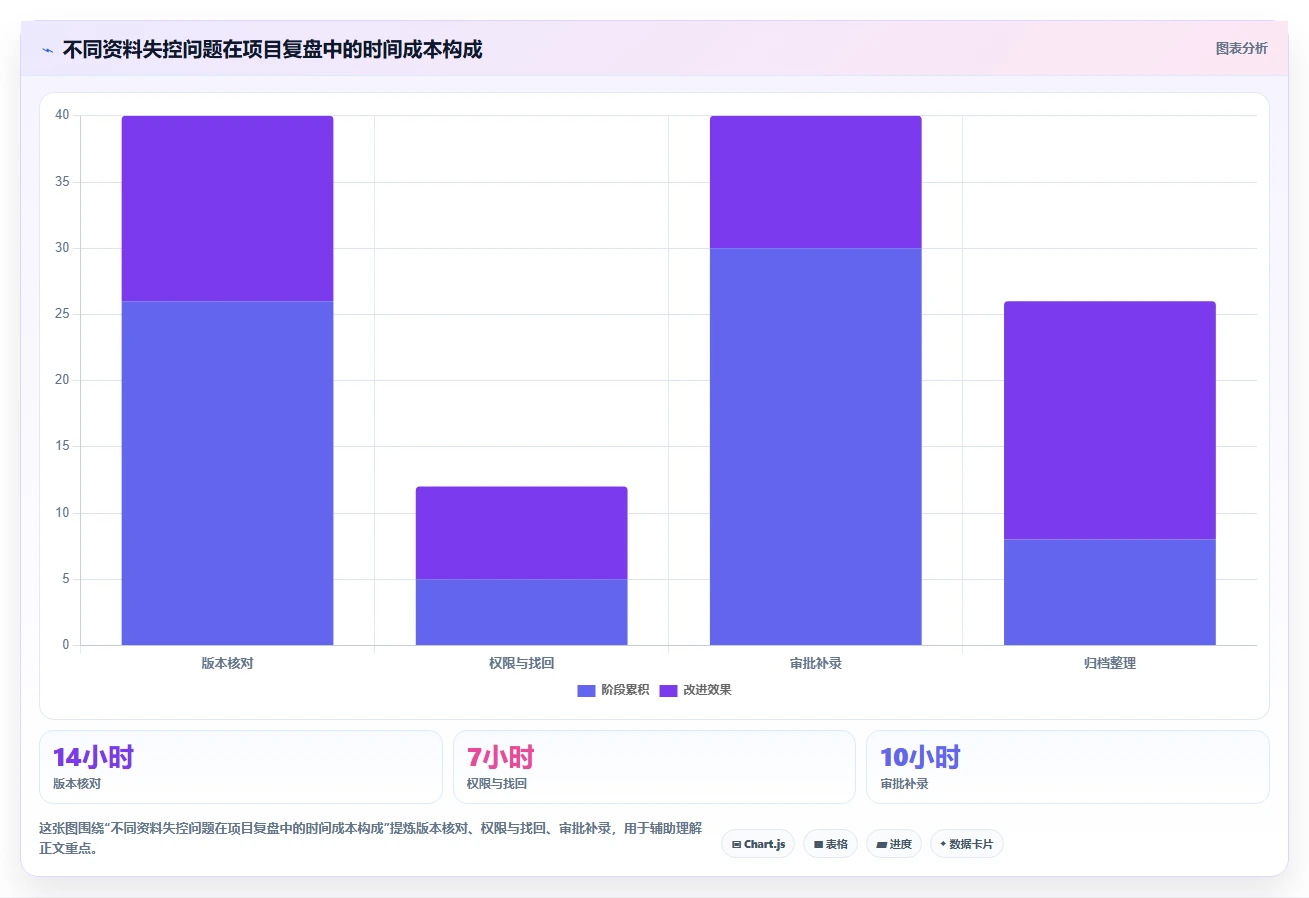Click the x-axis label 权限与找回

click(521, 663)
